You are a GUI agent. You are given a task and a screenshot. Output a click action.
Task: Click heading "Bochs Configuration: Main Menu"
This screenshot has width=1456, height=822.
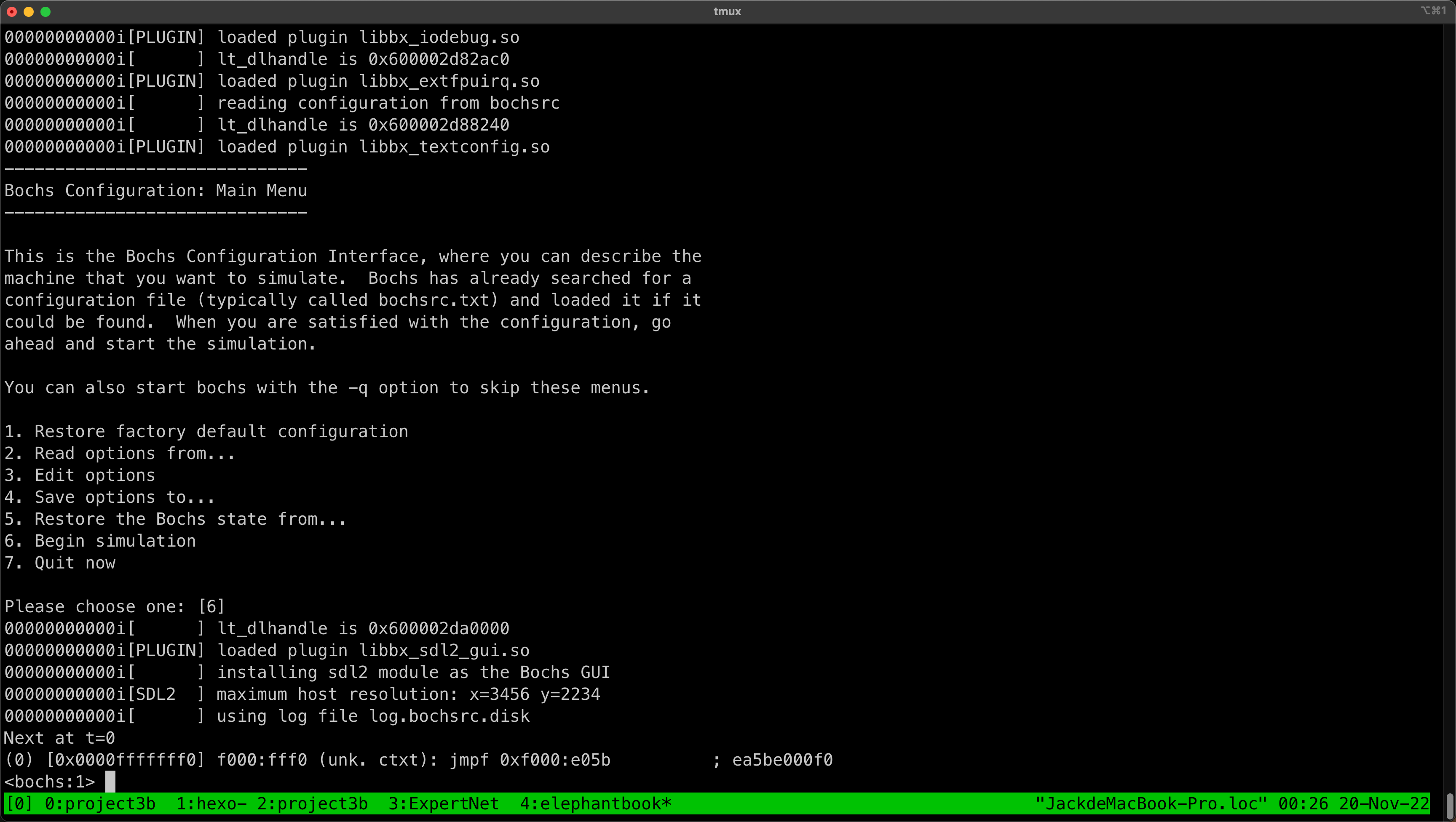155,191
